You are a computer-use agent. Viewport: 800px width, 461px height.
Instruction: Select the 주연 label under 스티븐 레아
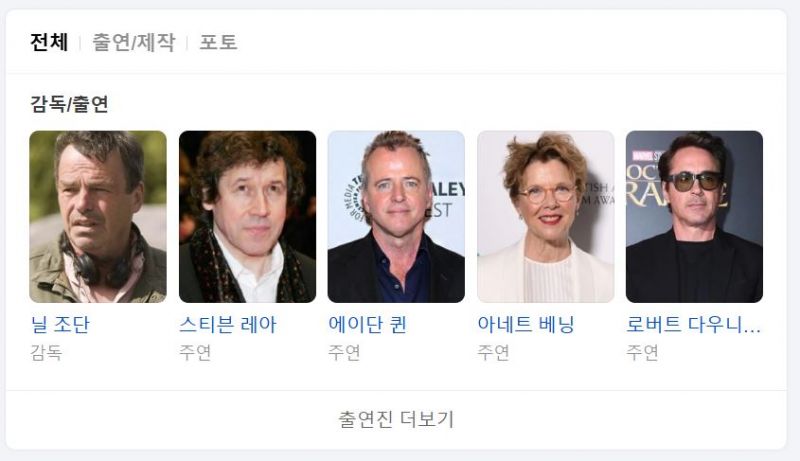[195, 352]
